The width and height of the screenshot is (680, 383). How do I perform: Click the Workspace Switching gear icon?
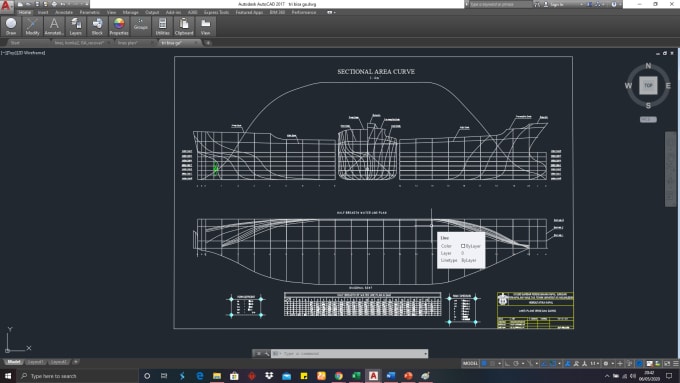606,363
